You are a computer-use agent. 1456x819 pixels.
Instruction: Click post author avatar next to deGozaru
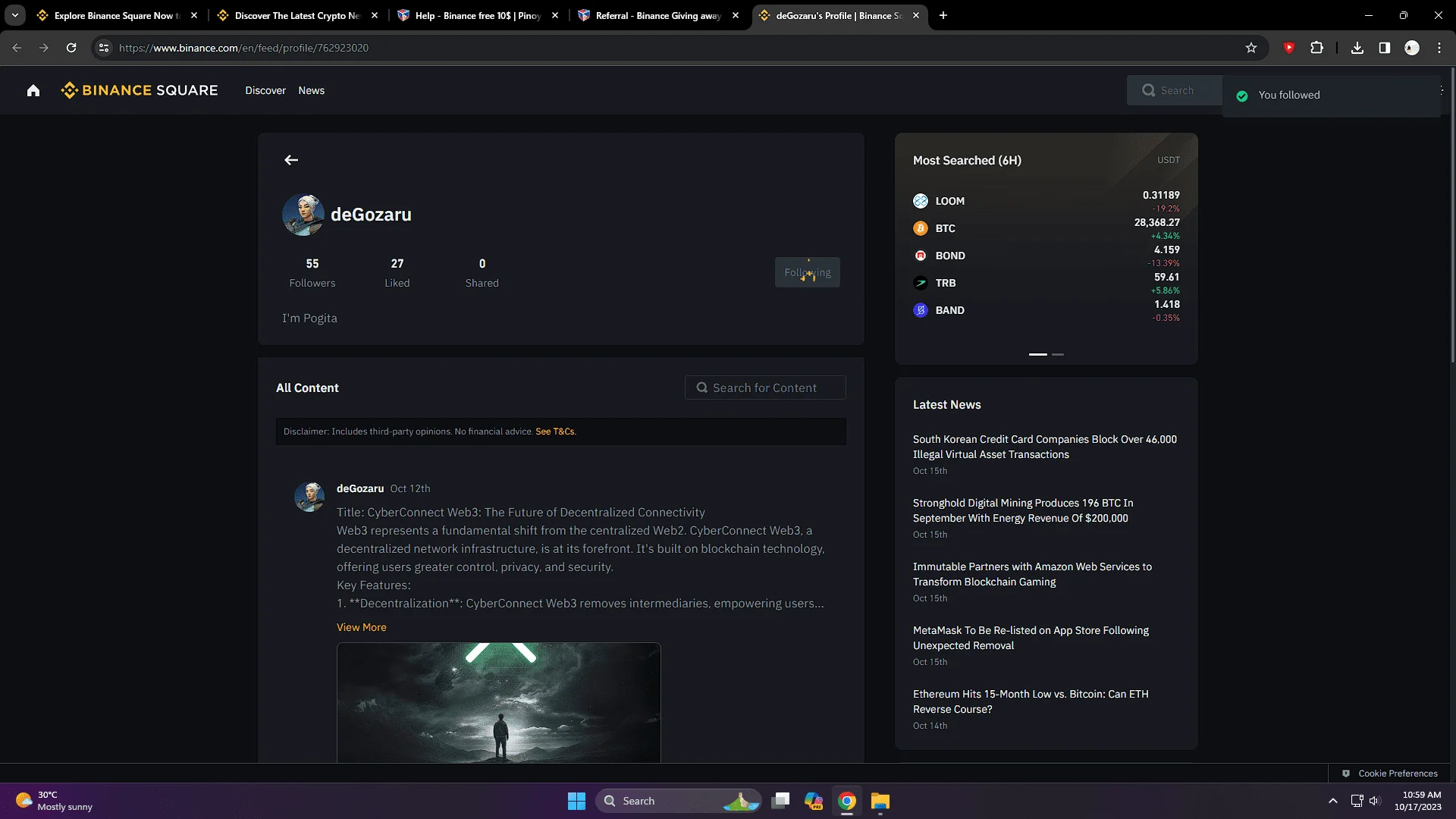point(309,497)
